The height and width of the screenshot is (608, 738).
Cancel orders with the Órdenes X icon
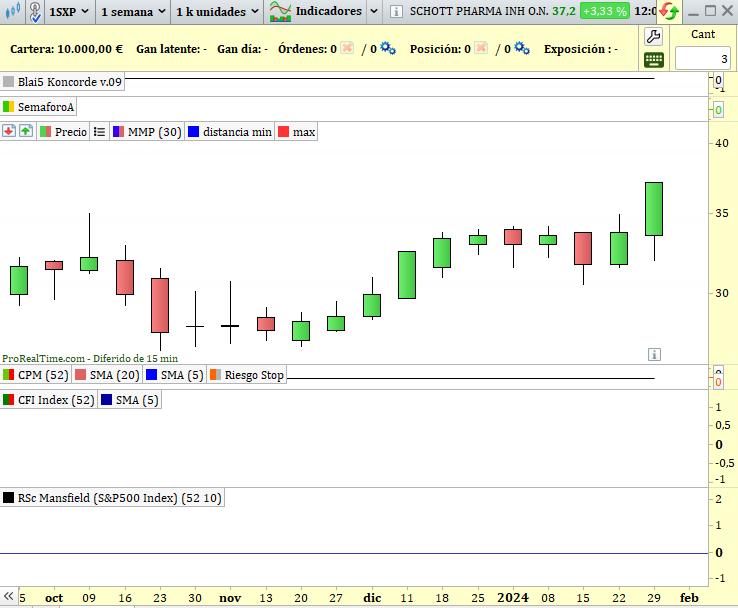point(347,48)
